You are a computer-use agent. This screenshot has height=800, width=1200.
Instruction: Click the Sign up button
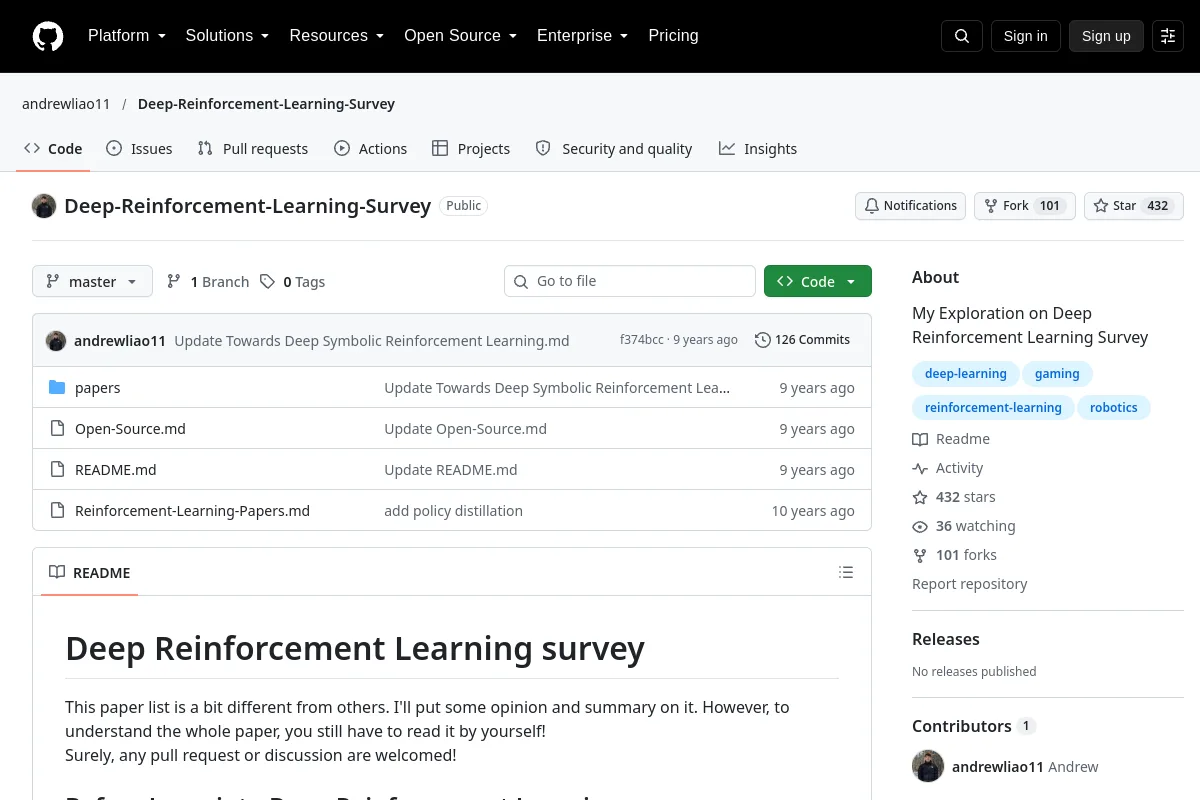pyautogui.click(x=1106, y=36)
